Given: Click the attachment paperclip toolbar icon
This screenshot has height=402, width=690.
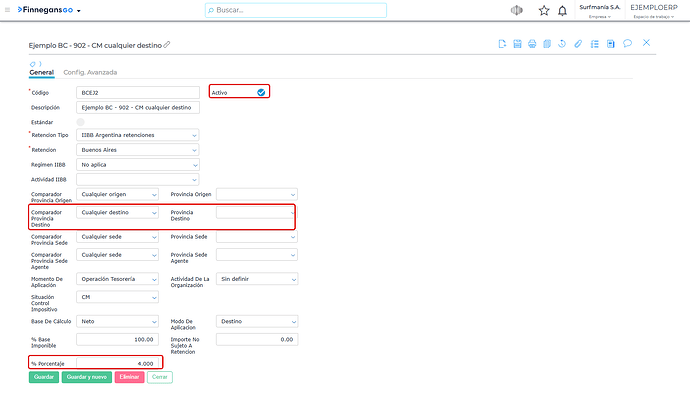Looking at the screenshot, I should [578, 44].
